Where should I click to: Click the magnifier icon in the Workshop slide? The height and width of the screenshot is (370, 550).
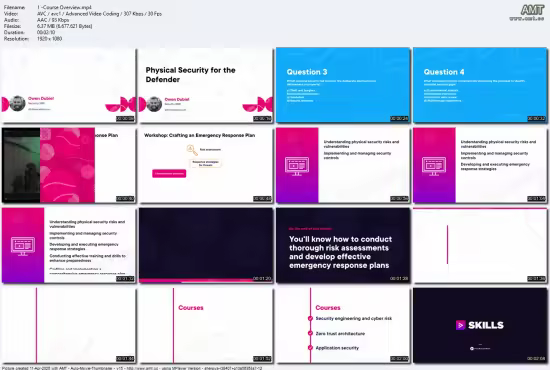coord(192,150)
